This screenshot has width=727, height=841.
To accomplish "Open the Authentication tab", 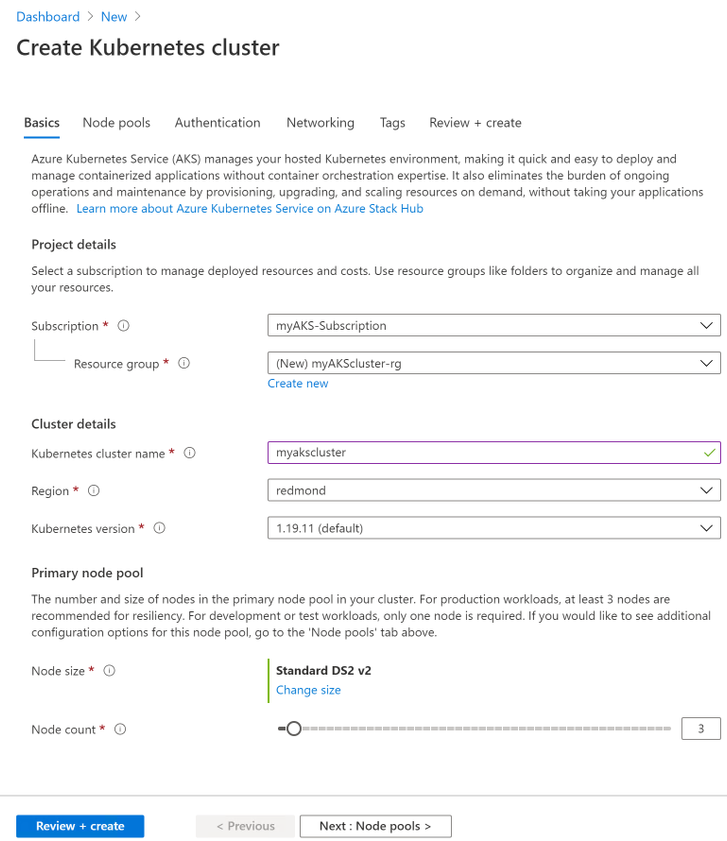I will point(217,123).
